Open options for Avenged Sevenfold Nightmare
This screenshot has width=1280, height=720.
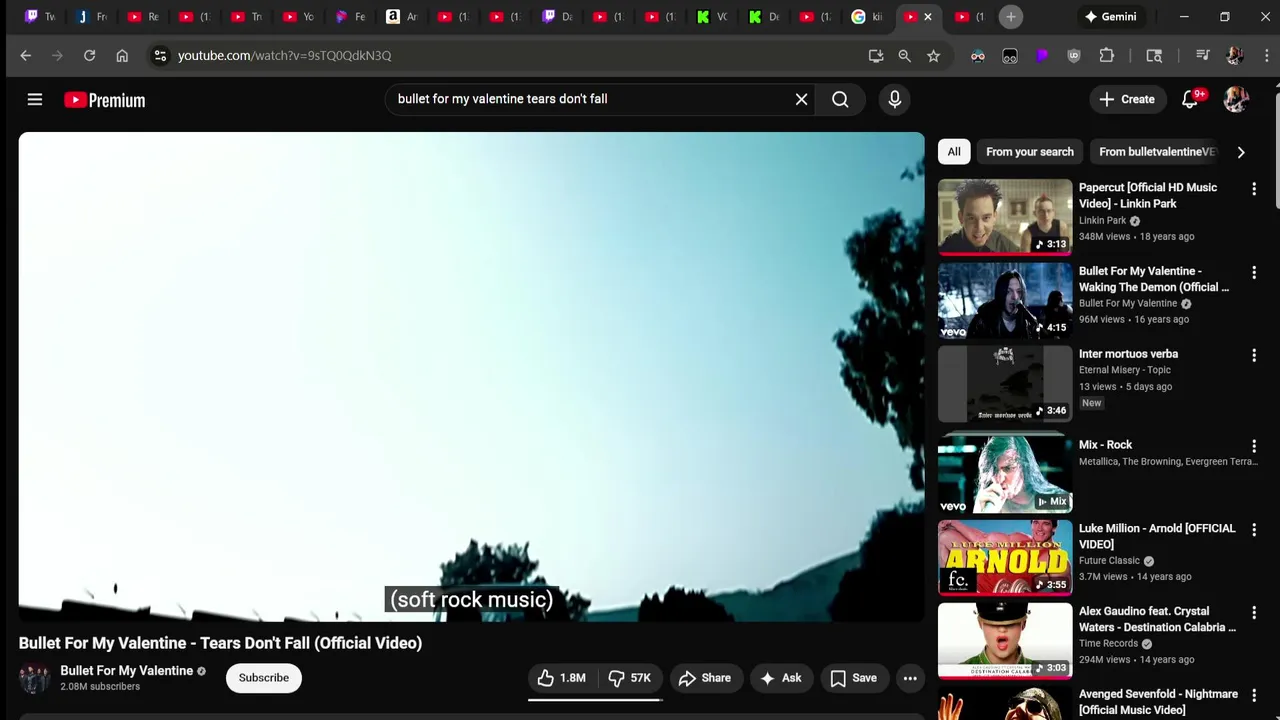point(1254,696)
